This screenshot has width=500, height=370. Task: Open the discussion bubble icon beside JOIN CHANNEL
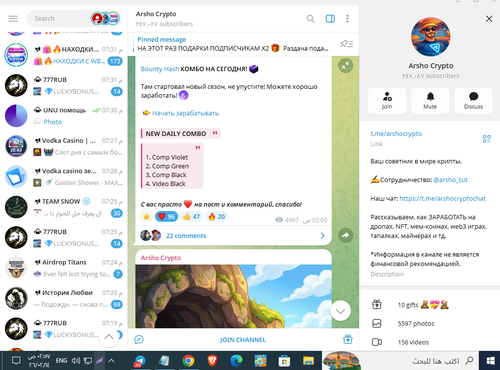pyautogui.click(x=139, y=340)
